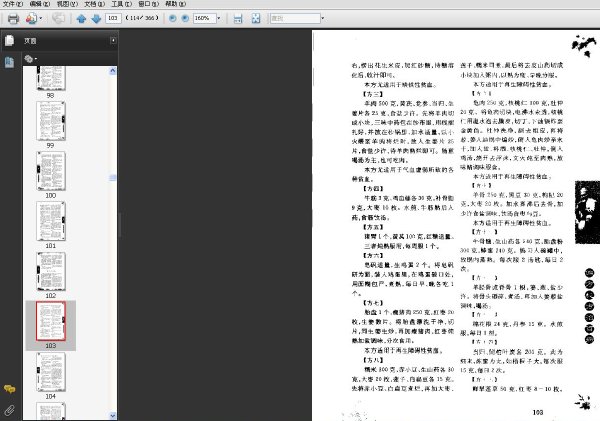The image size is (600, 421).
Task: Expand the collaborate icon dropdown arrow
Action: (x=41, y=18)
